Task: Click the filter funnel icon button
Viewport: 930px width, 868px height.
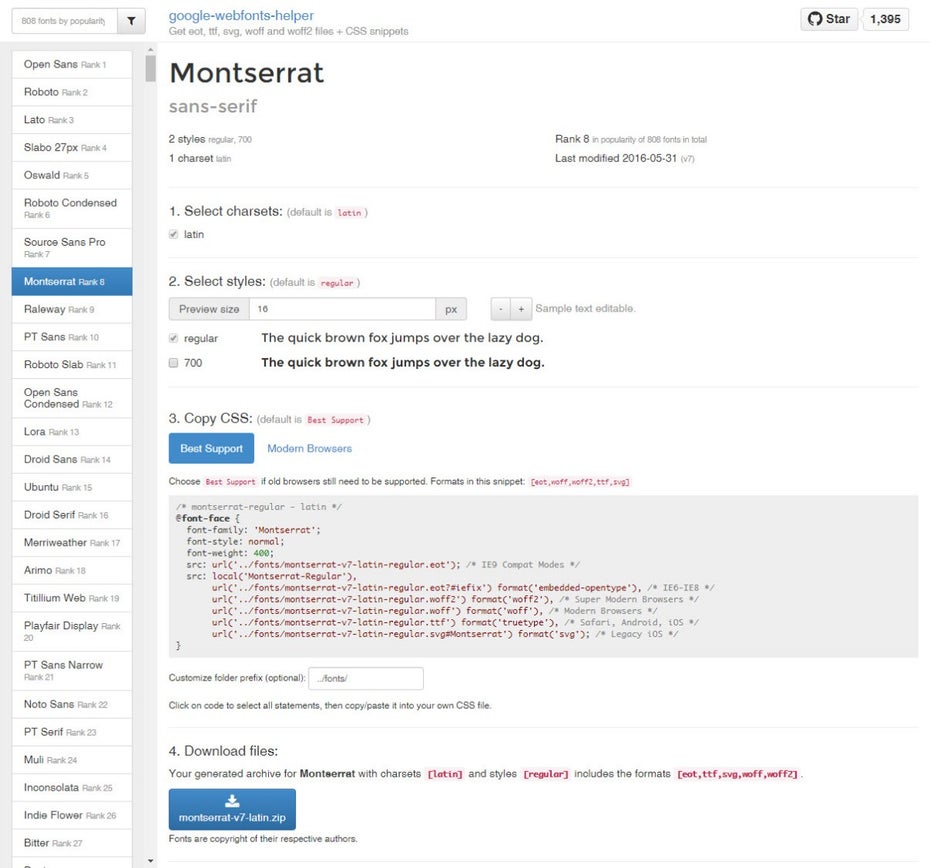Action: tap(131, 21)
